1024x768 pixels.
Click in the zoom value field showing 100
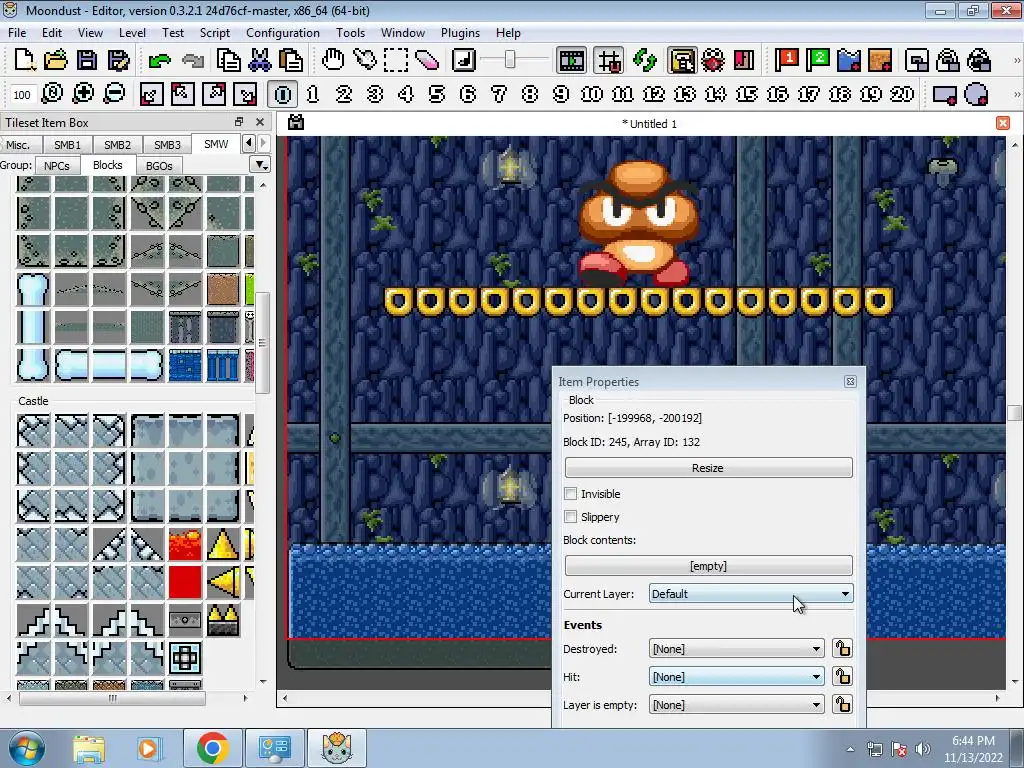[x=22, y=95]
